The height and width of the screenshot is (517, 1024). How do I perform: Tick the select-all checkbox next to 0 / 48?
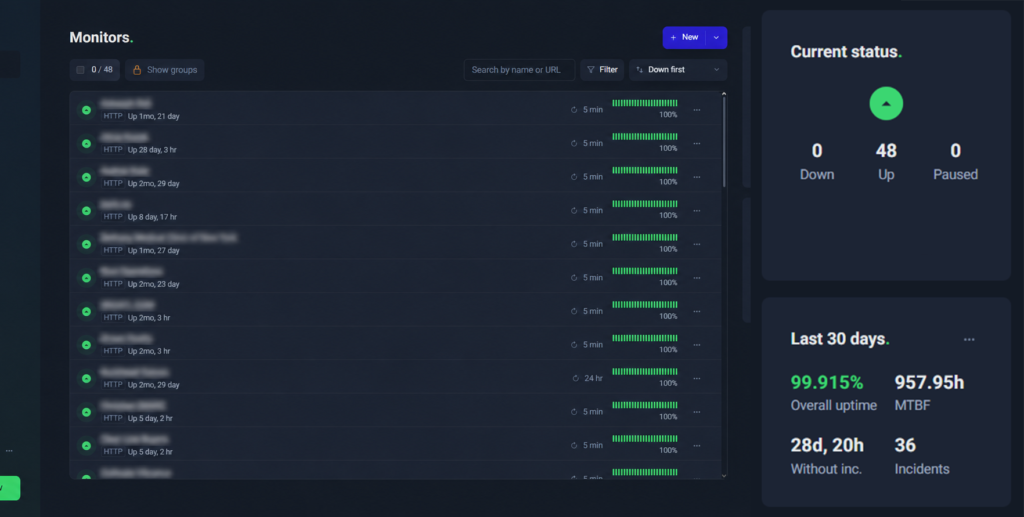(80, 70)
